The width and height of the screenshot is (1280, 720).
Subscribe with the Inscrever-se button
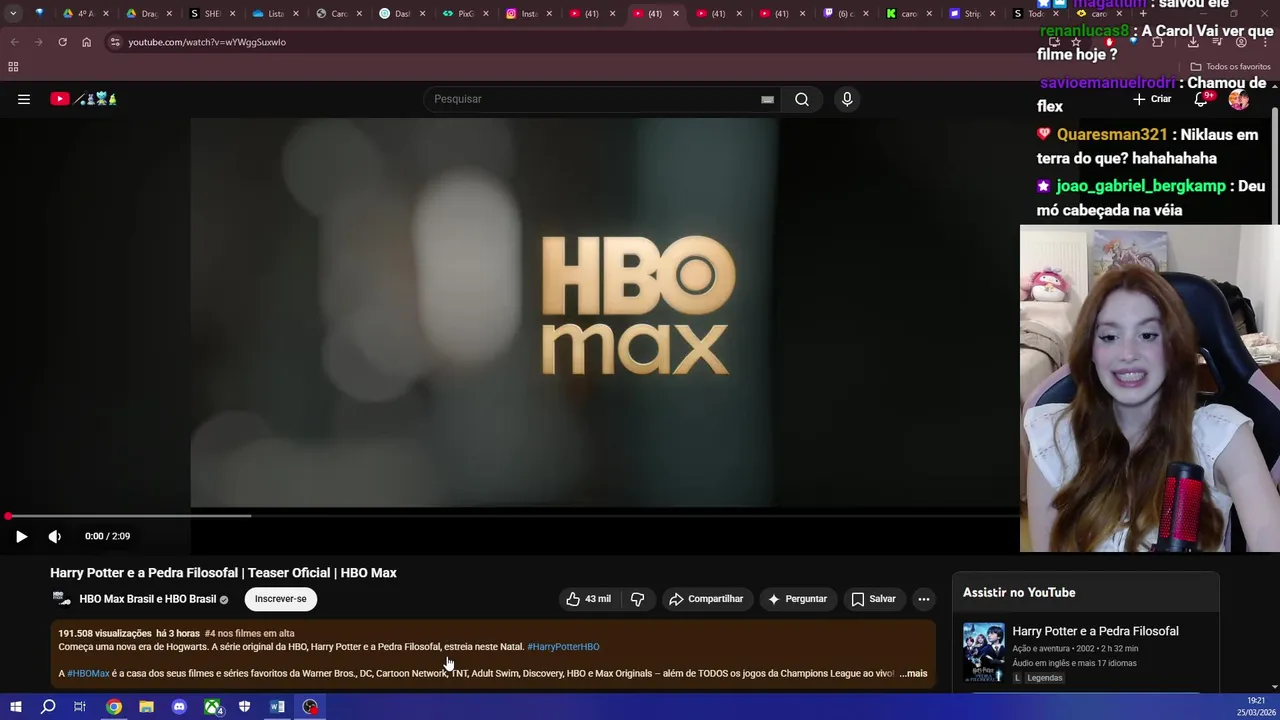coord(280,599)
